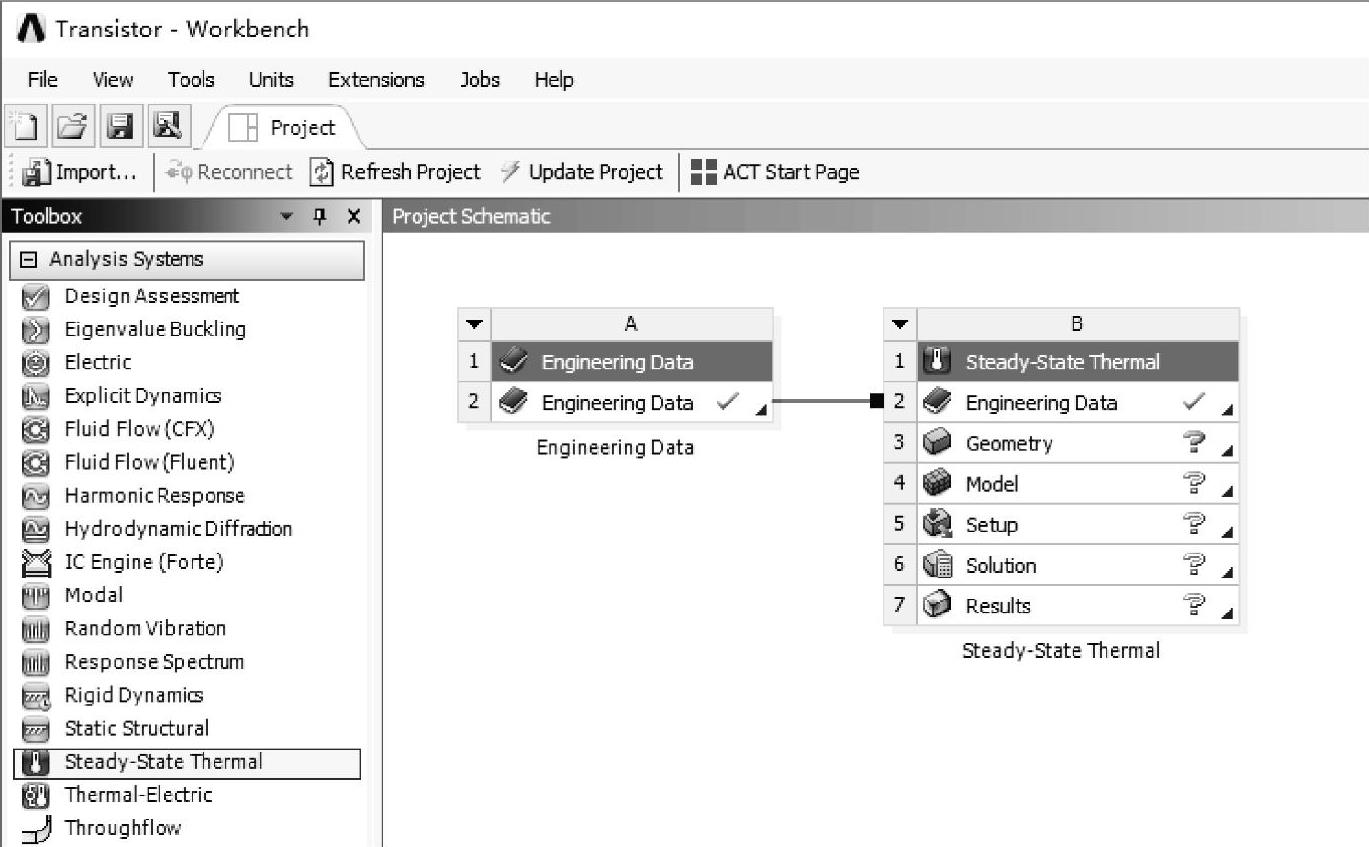
Task: Open system B dropdown menu arrow
Action: [x=900, y=324]
